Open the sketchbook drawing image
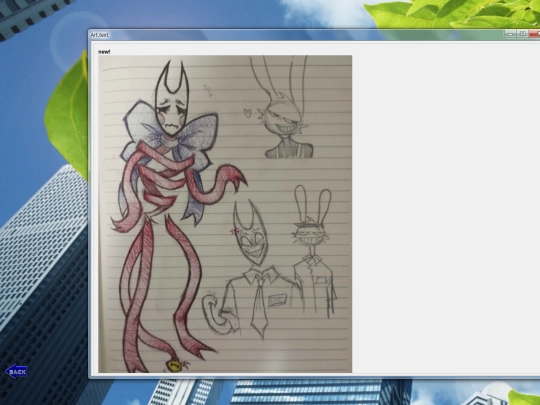This screenshot has width=540, height=405. coord(225,214)
